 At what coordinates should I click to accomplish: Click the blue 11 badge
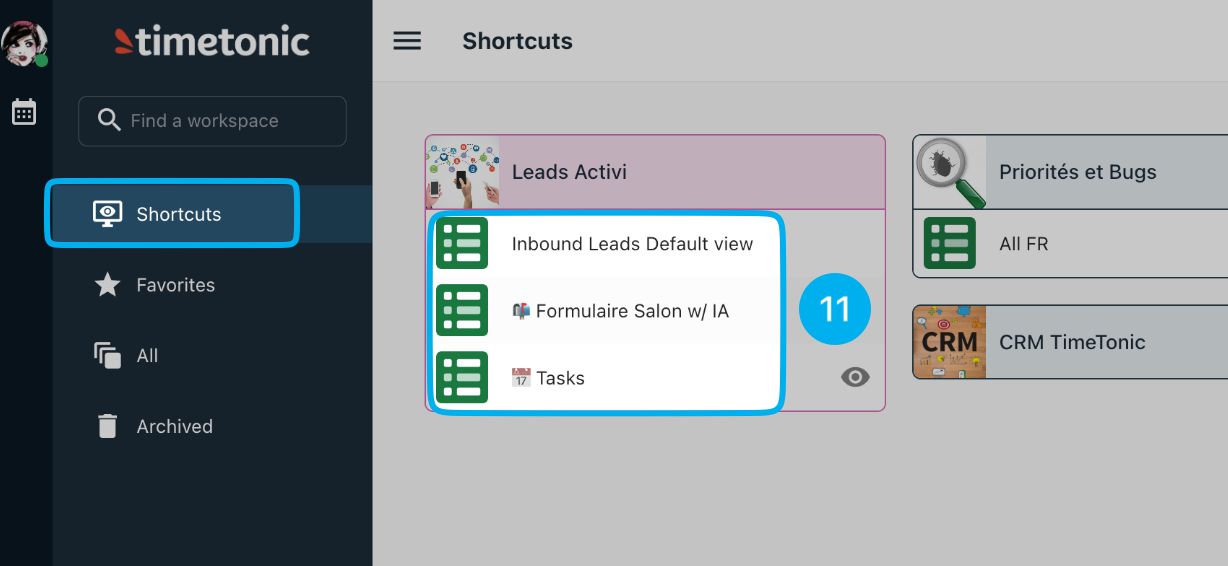click(x=835, y=309)
